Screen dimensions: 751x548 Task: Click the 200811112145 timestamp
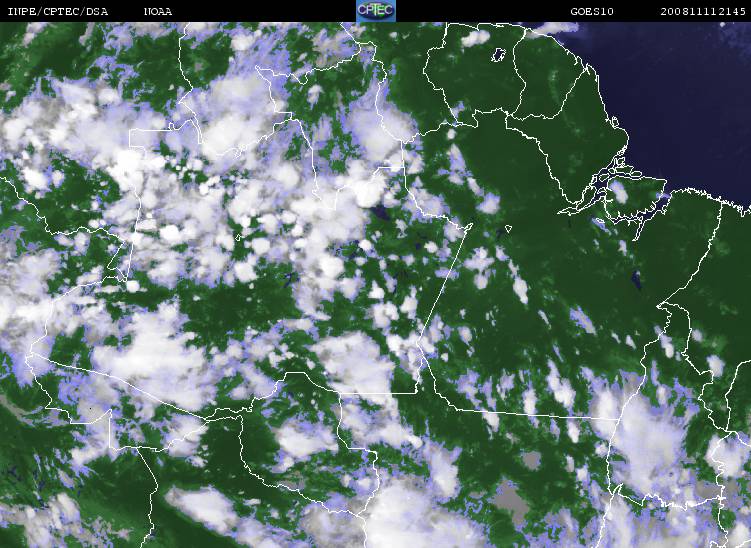[703, 11]
